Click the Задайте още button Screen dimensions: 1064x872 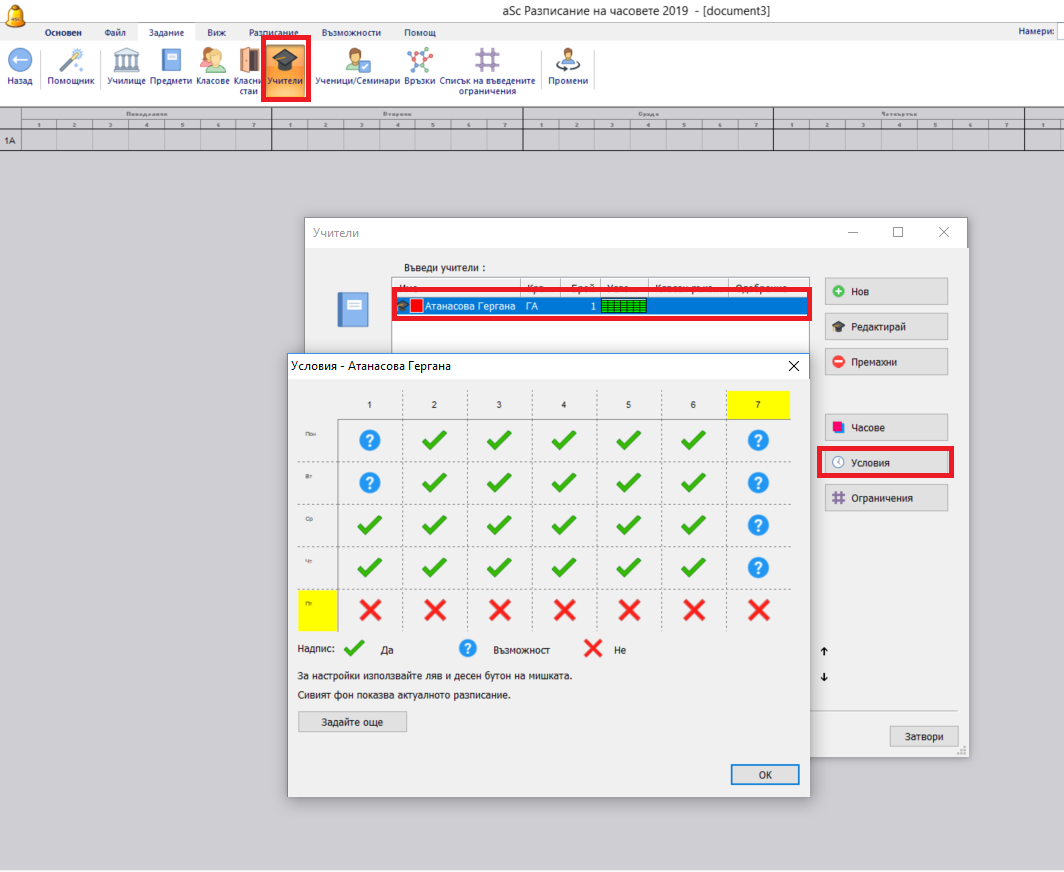pos(352,722)
